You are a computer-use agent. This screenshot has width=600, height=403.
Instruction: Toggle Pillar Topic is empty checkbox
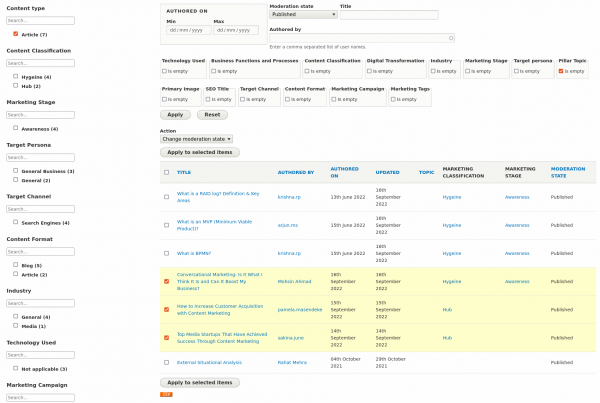click(x=562, y=71)
